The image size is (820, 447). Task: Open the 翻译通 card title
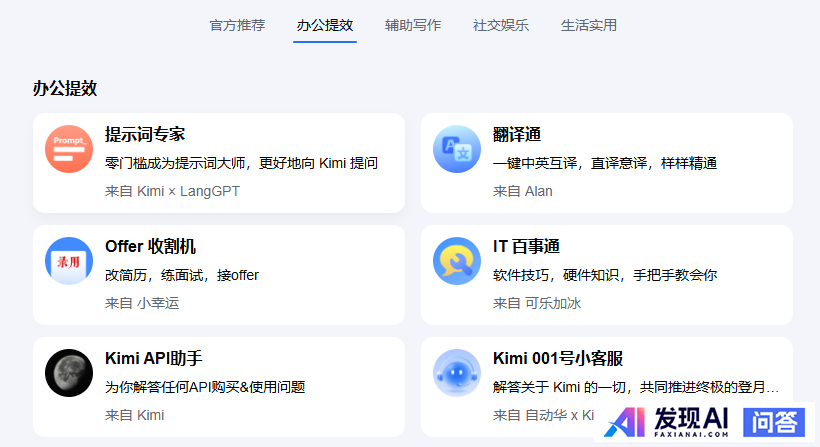click(517, 134)
